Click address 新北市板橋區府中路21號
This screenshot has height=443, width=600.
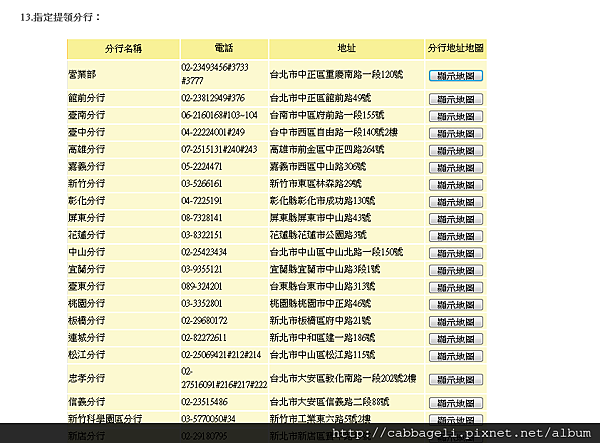coord(320,321)
